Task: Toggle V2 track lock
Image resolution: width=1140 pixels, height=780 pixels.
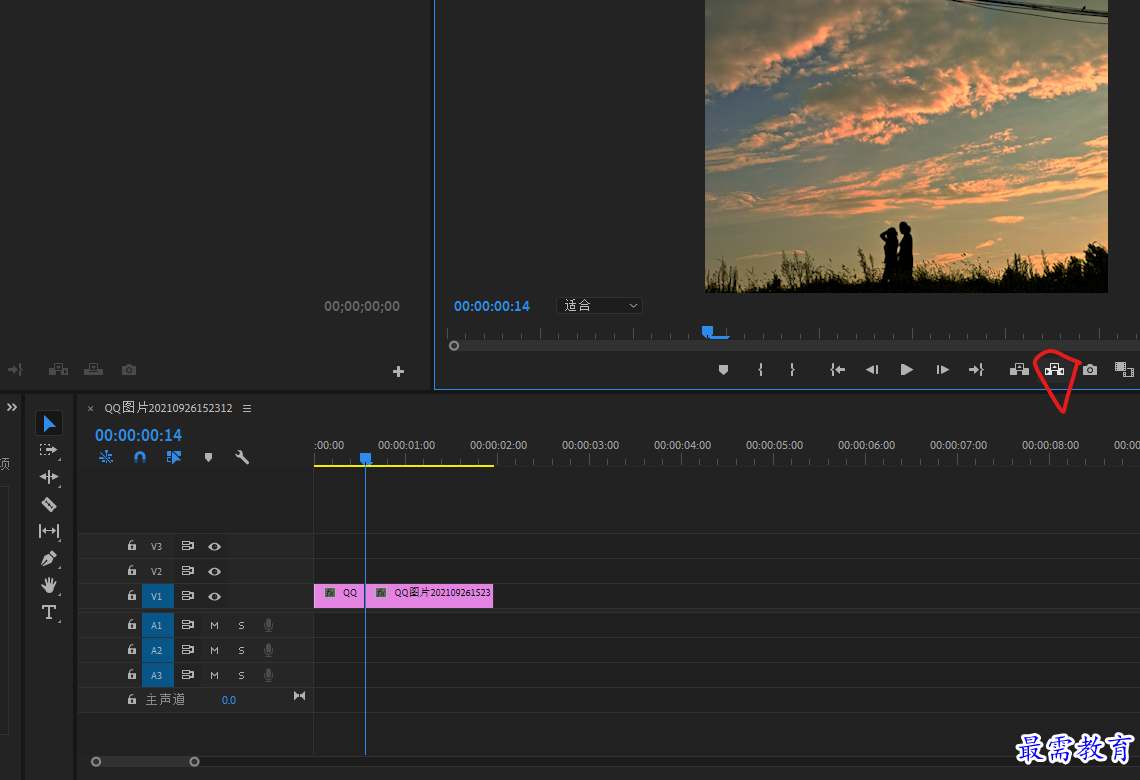Action: pyautogui.click(x=132, y=571)
